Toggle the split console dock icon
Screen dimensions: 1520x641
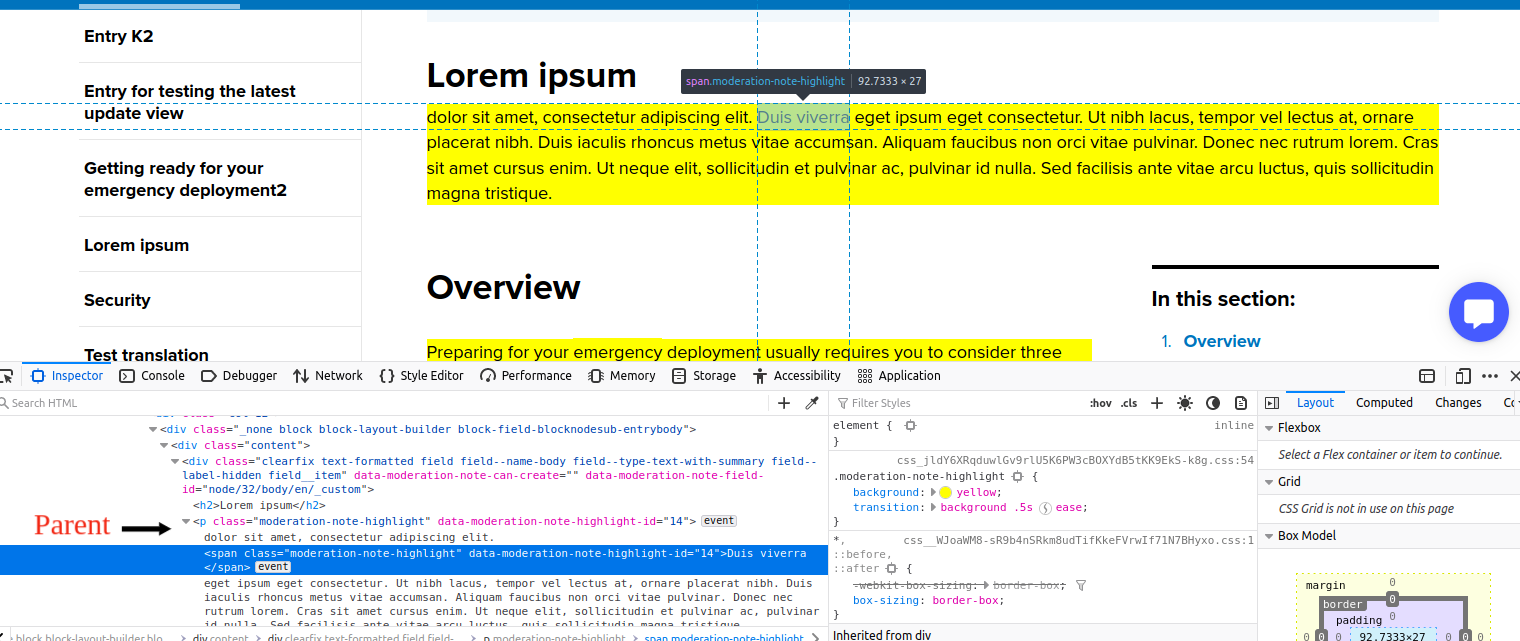point(1427,375)
